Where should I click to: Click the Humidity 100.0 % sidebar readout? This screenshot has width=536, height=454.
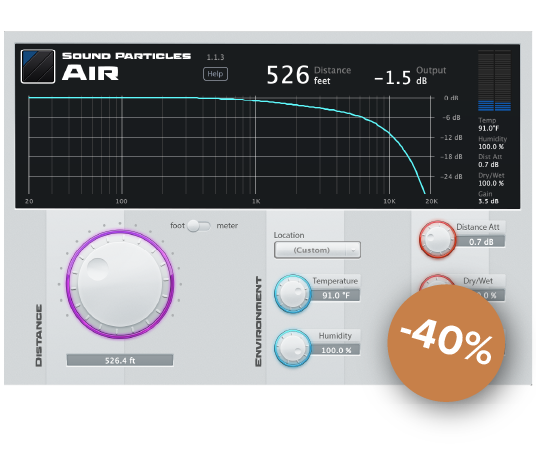coord(492,143)
